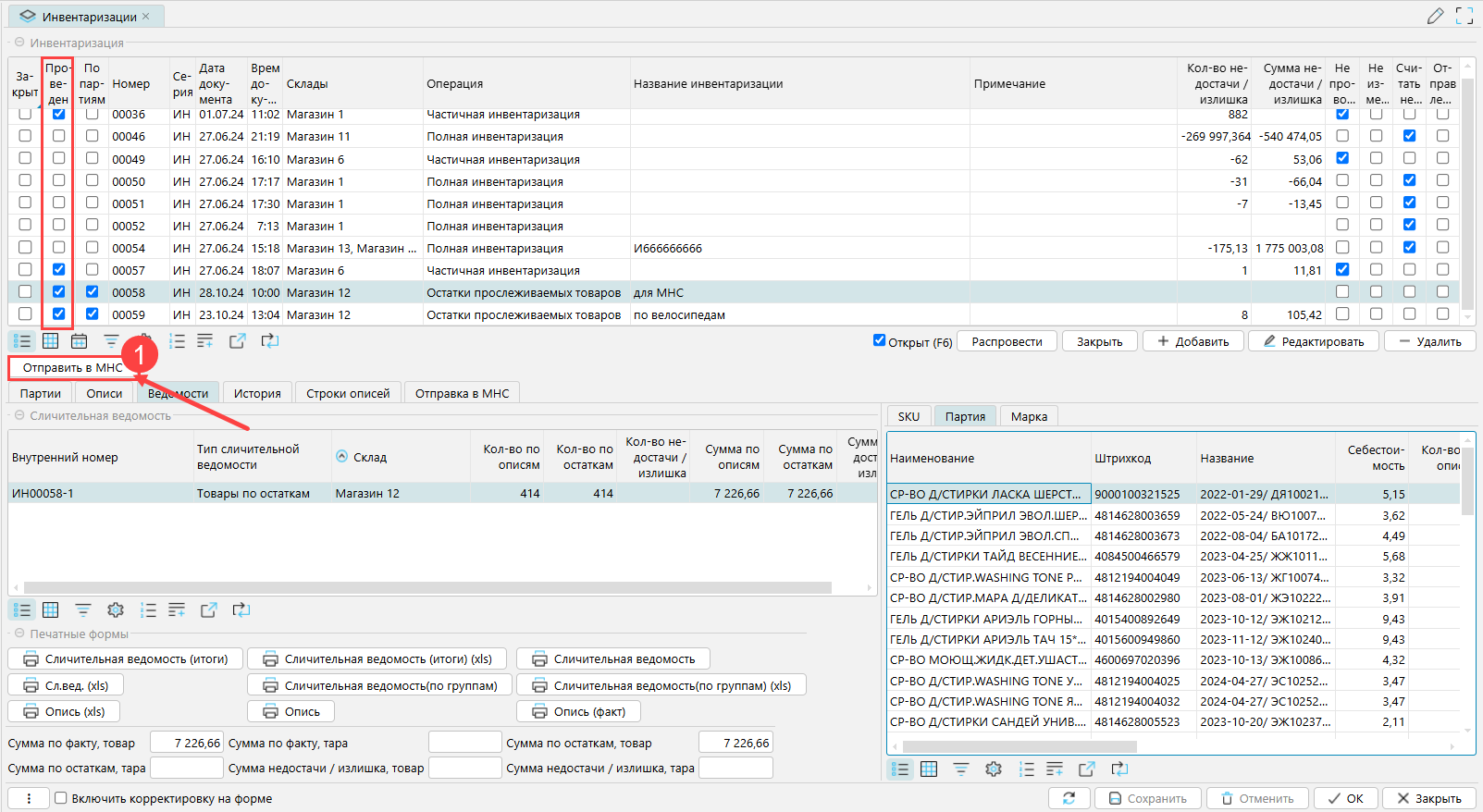This screenshot has height=812, width=1483.
Task: Toggle Проведен checkbox for document 00057
Action: [x=58, y=270]
